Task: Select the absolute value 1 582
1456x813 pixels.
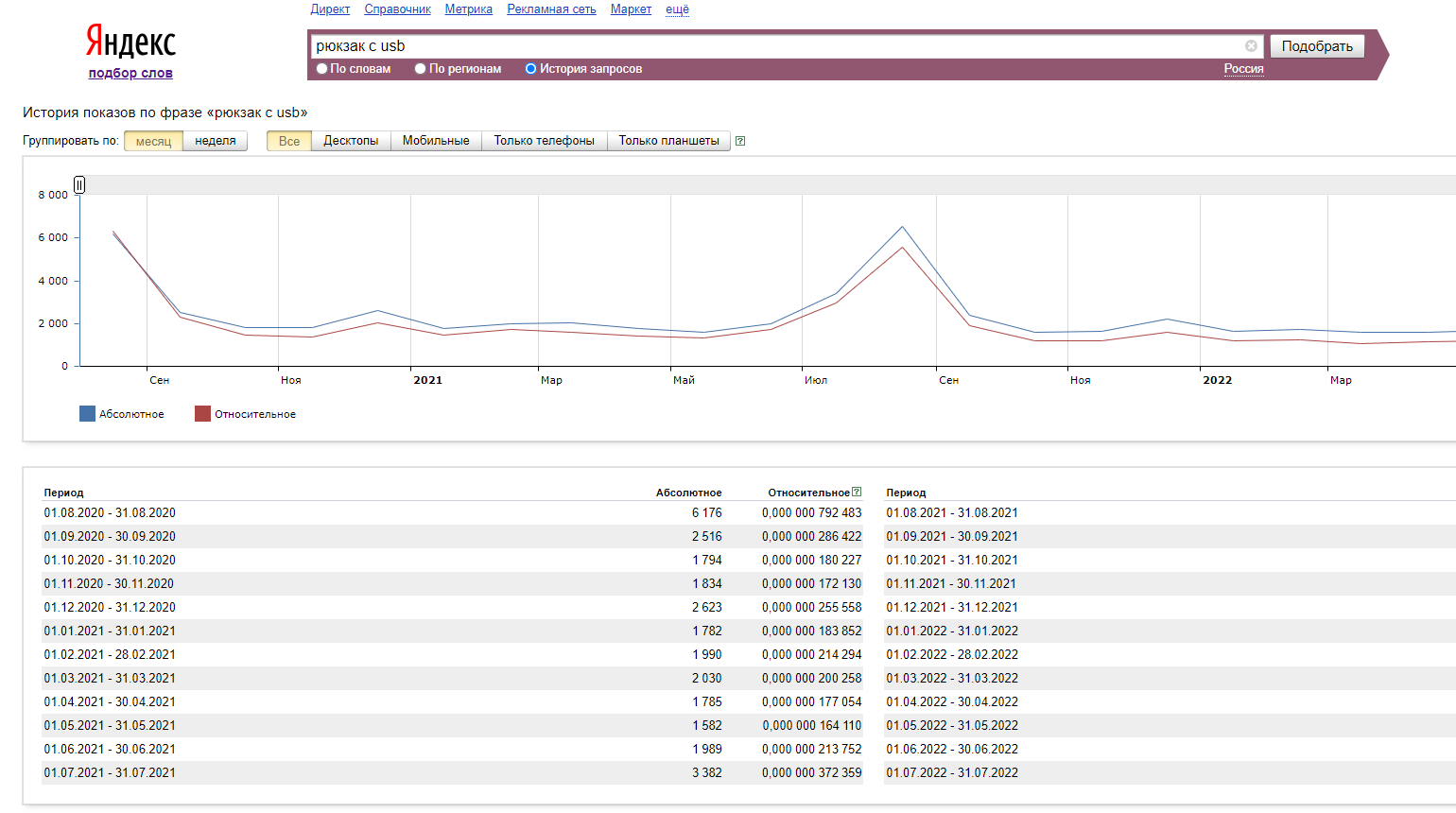Action: 706,725
